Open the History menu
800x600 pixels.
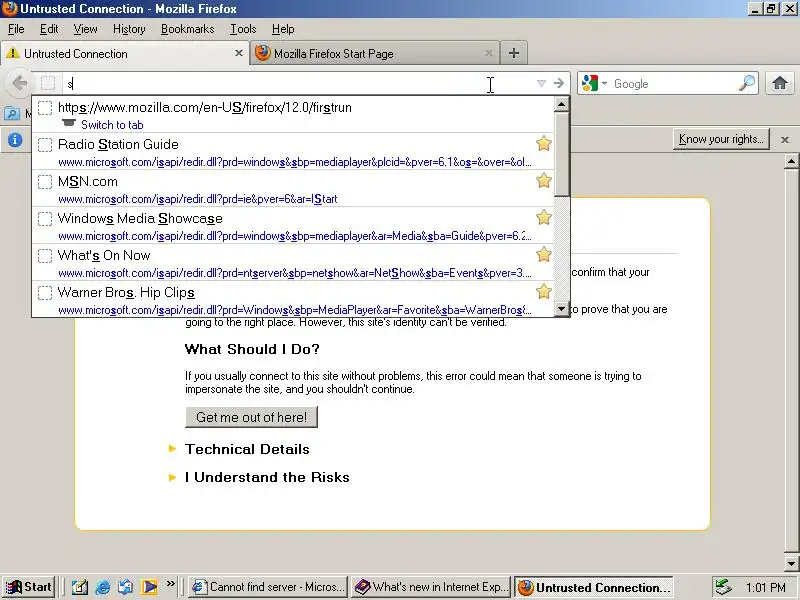pyautogui.click(x=129, y=29)
